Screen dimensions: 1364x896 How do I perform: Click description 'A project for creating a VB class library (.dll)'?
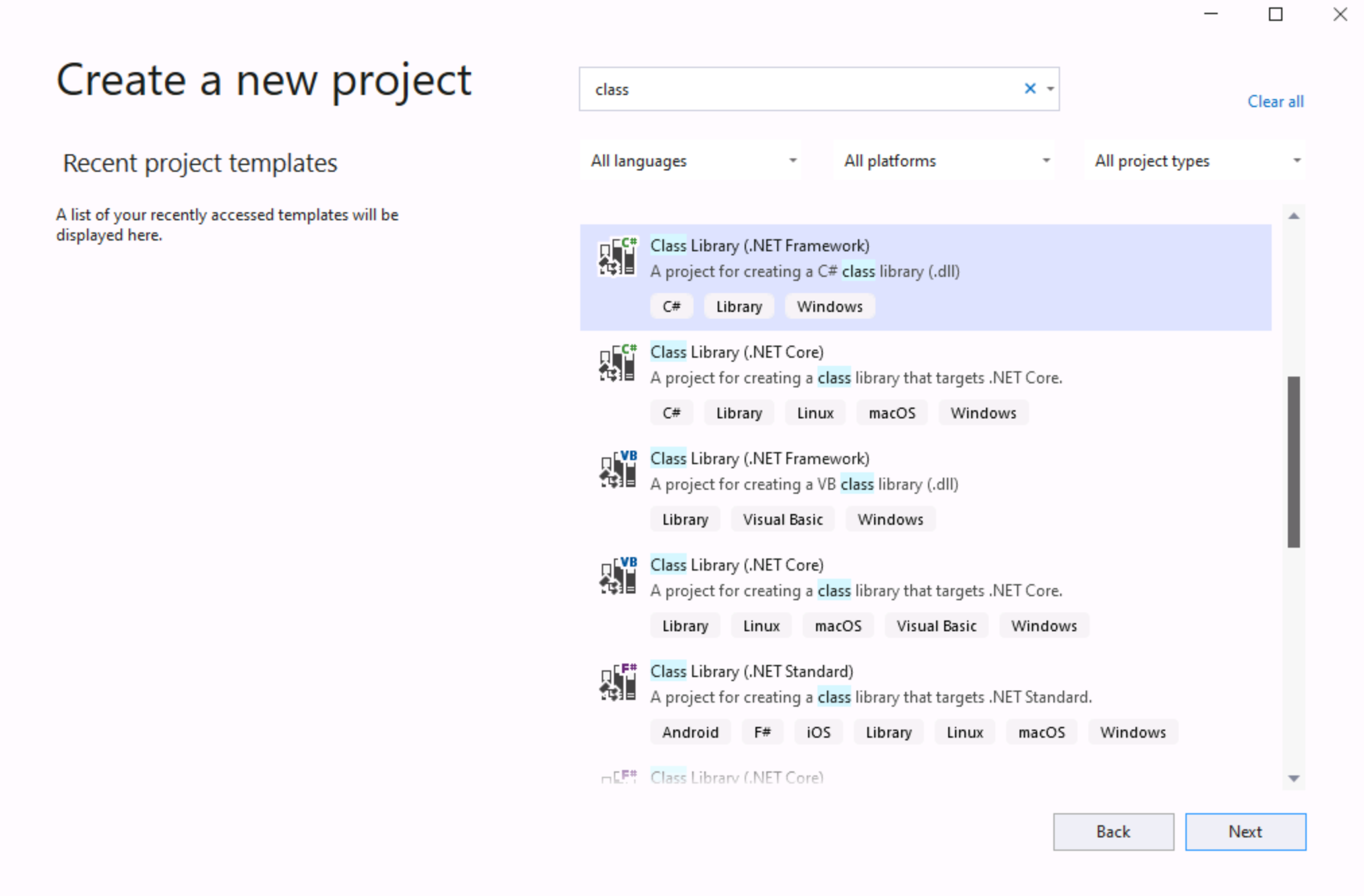click(804, 484)
